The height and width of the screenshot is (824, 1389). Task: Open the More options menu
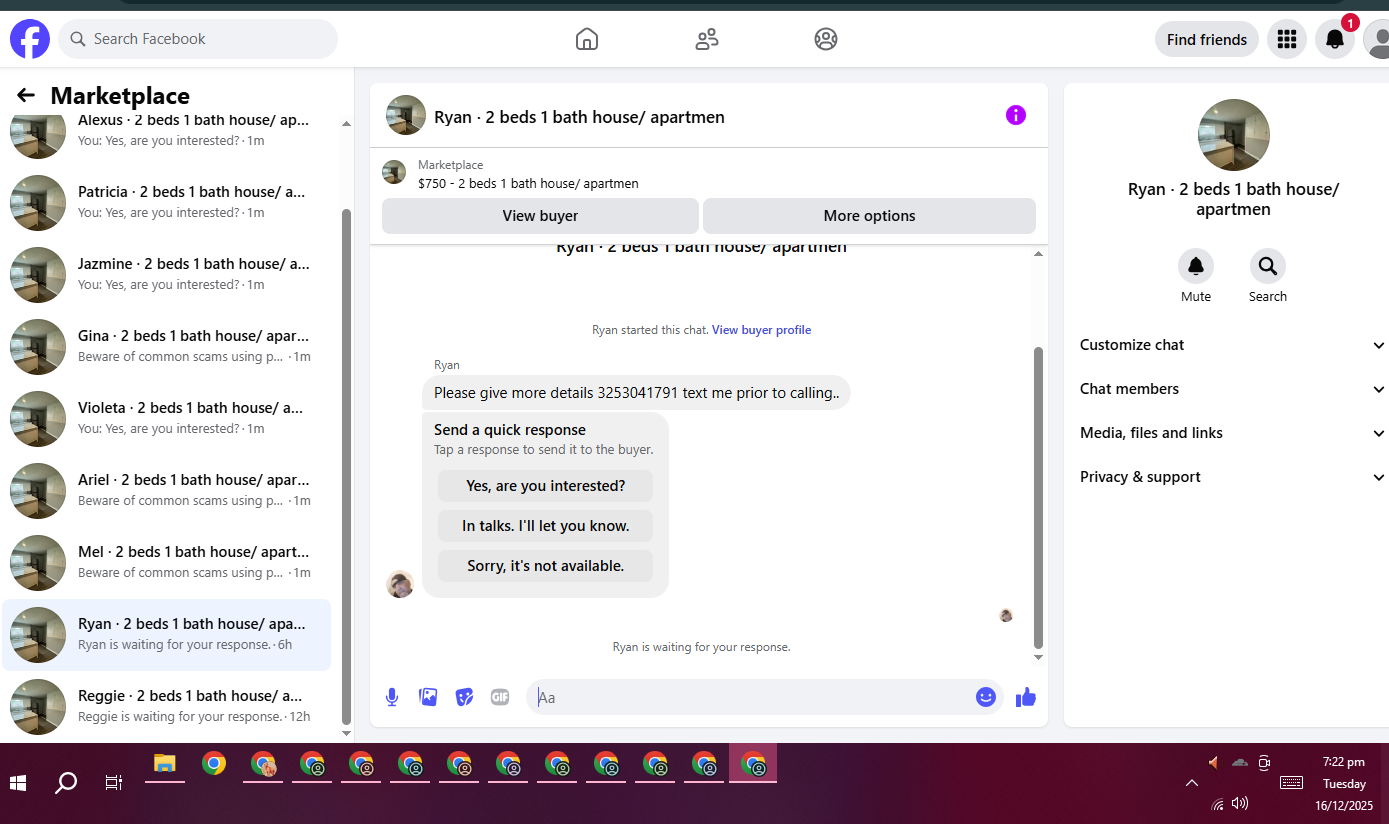869,216
